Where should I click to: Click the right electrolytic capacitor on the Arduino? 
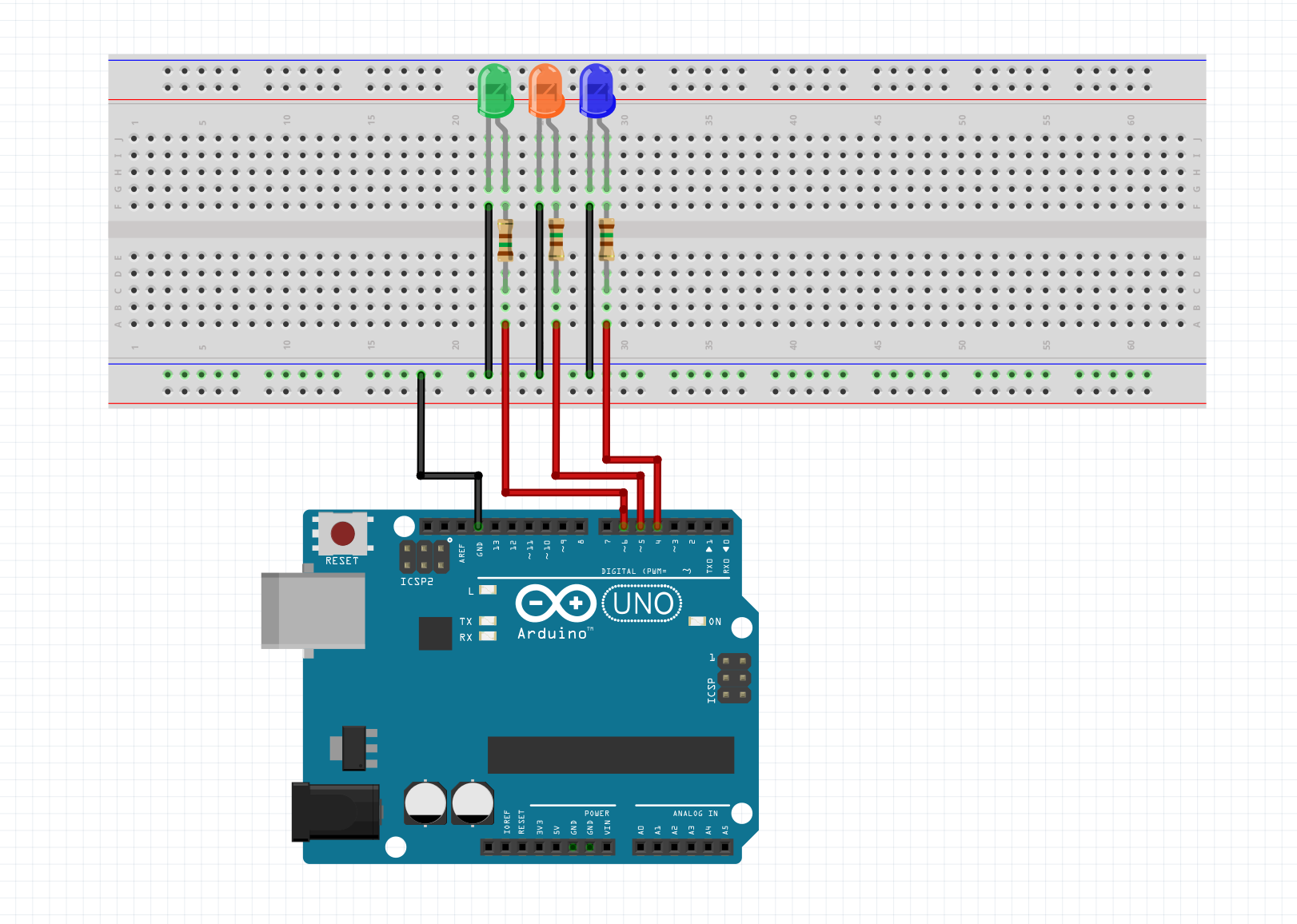click(x=473, y=803)
